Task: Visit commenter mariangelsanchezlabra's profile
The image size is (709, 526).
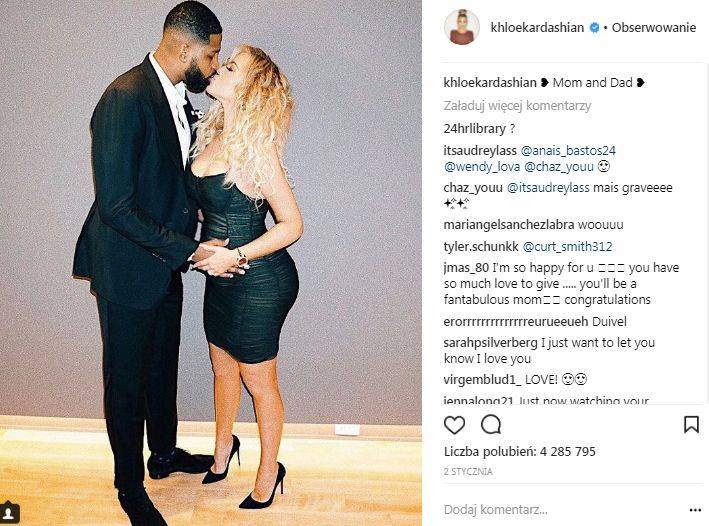Action: pyautogui.click(x=509, y=225)
